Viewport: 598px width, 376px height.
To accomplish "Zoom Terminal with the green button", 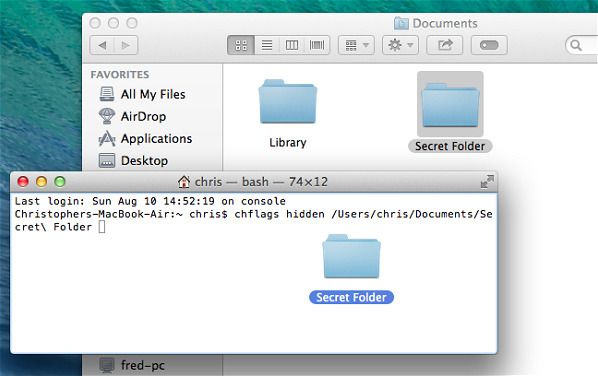I will click(x=60, y=182).
